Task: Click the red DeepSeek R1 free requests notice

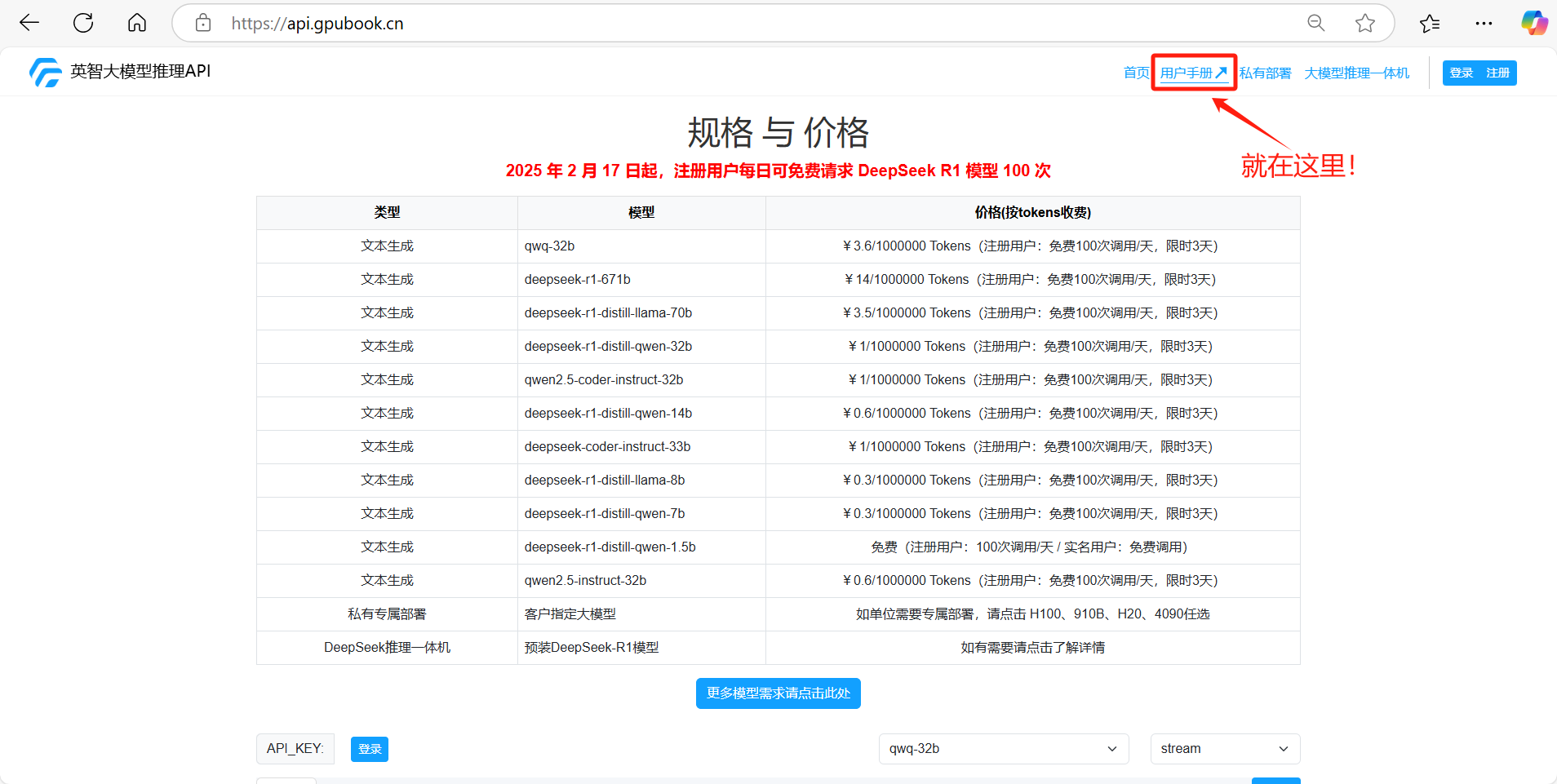Action: (778, 171)
